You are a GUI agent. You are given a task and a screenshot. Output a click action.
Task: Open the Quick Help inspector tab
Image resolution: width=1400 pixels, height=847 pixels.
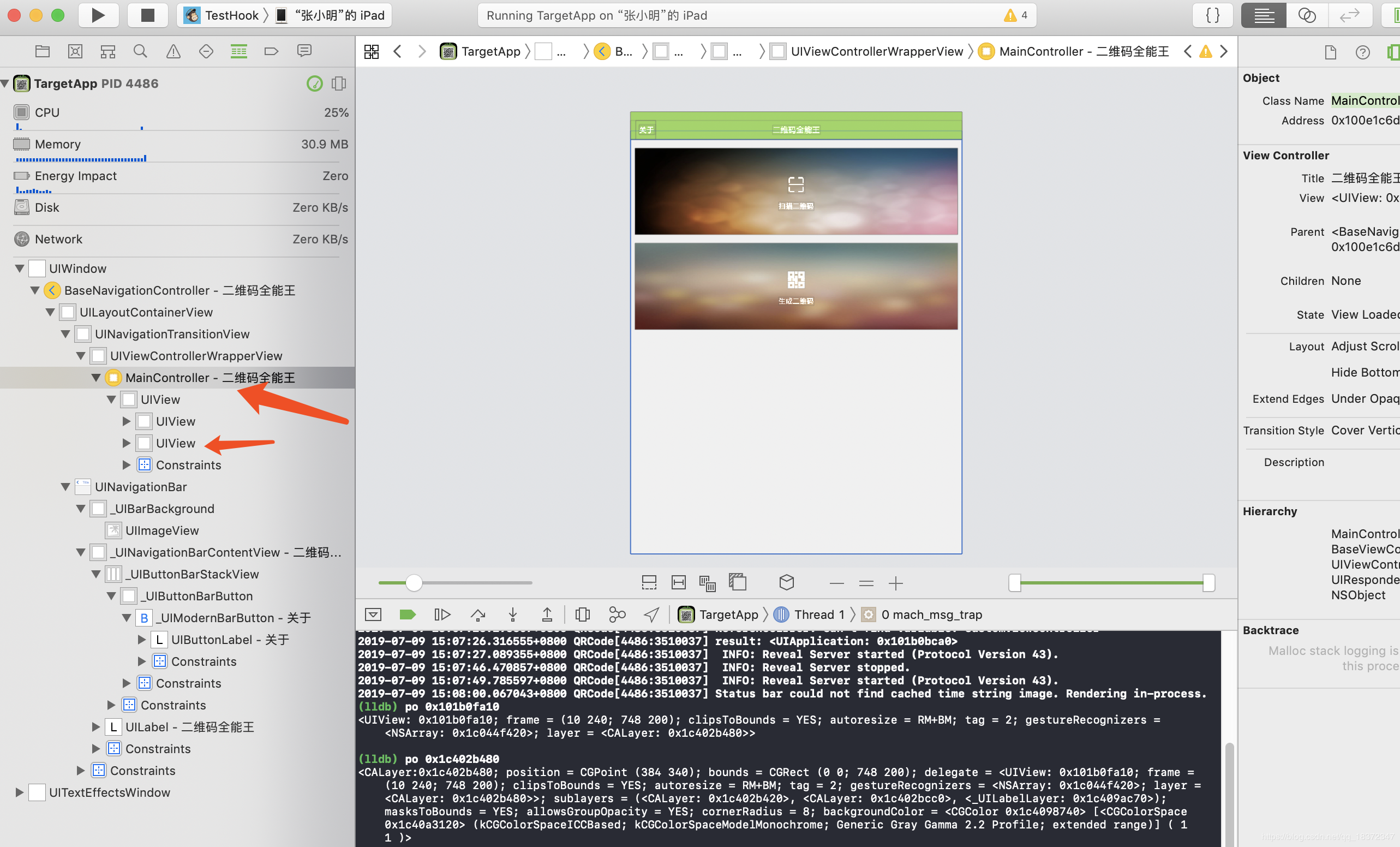[1362, 53]
